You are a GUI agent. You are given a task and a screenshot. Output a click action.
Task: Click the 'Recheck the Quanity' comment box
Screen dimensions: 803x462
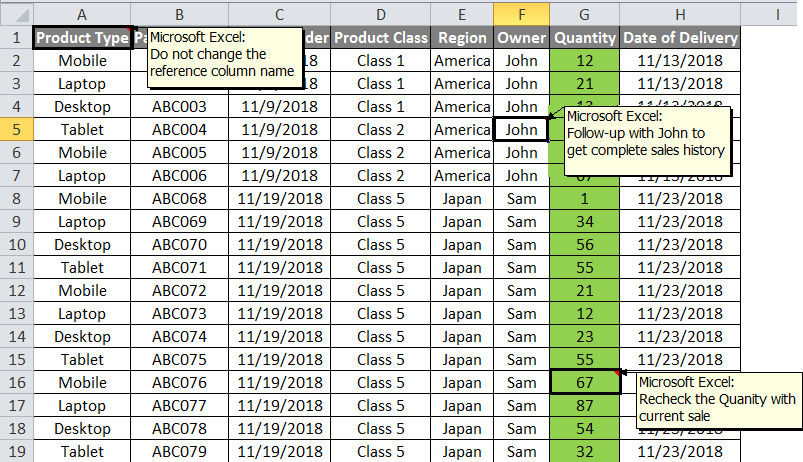pos(720,400)
